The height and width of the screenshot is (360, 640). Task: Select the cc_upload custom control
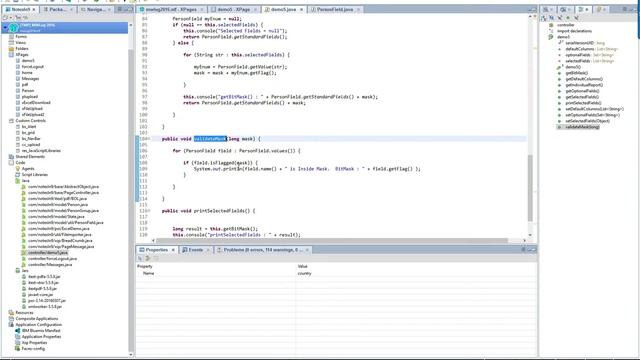click(31, 144)
